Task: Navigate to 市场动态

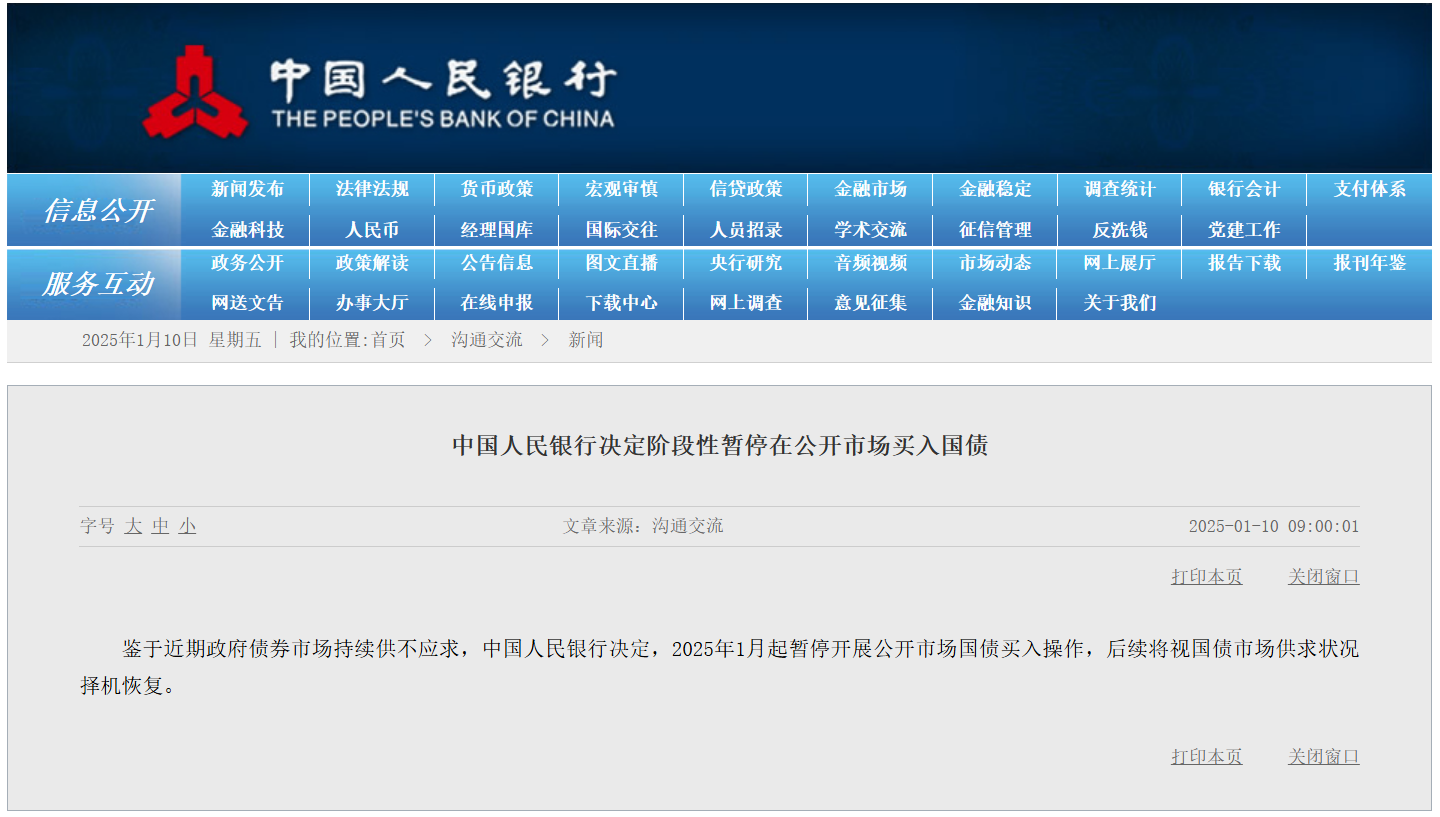Action: [995, 263]
